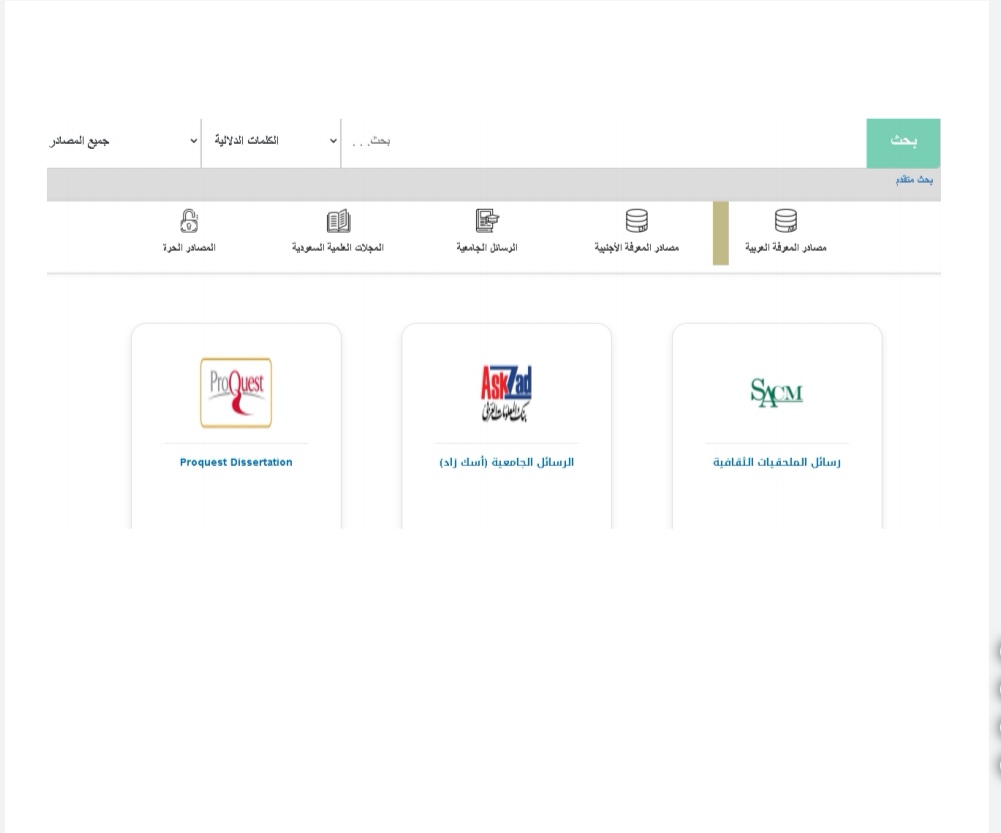Switch to the مصادر المعرفة الأجنبية tab
The width and height of the screenshot is (1001, 833).
pos(636,247)
